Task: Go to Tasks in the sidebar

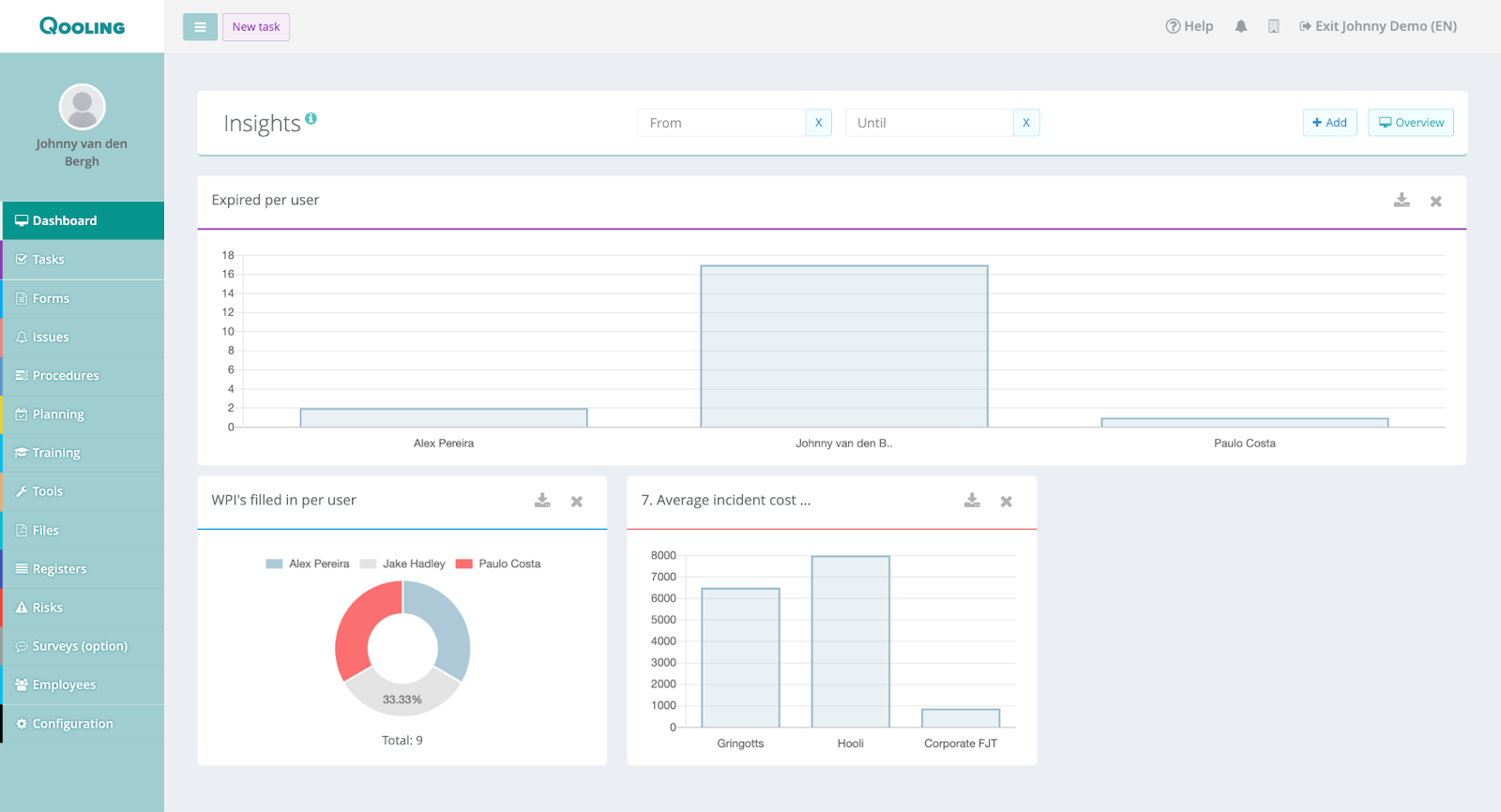Action: [x=83, y=260]
